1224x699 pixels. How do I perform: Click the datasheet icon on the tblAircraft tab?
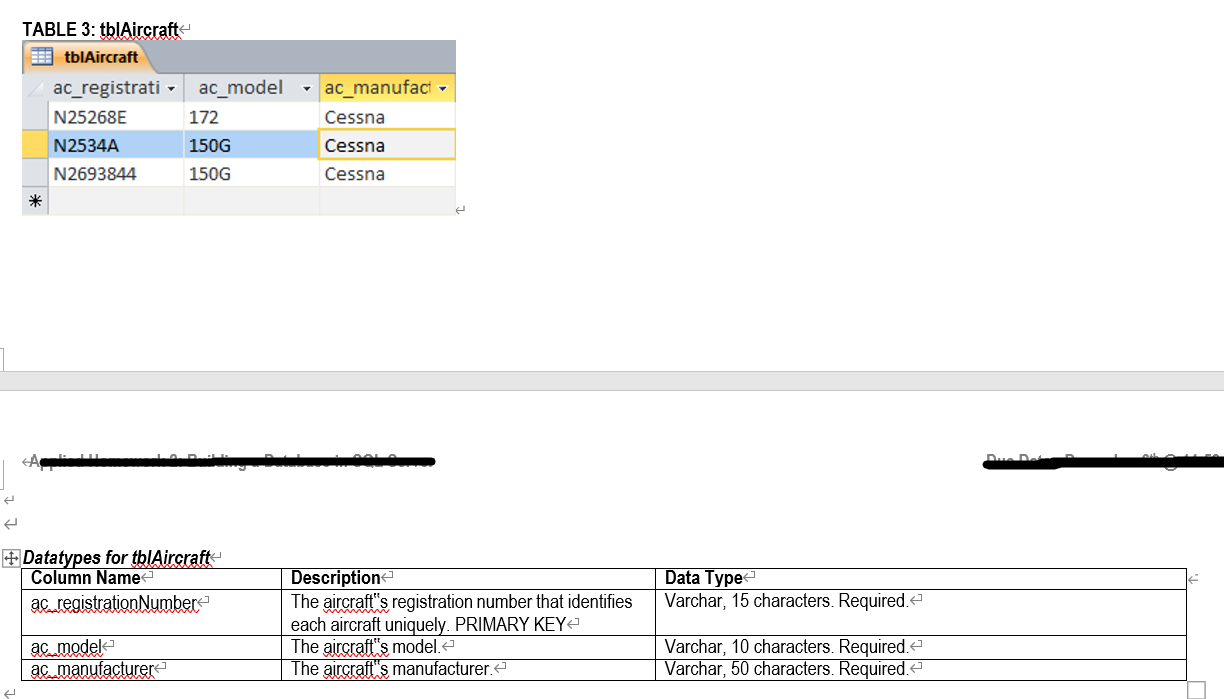[40, 57]
